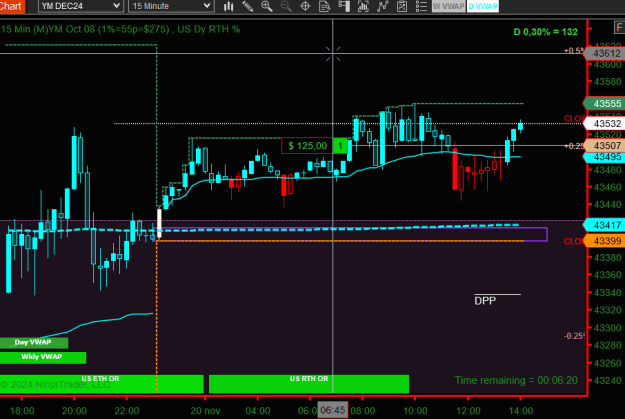Screen dimensions: 625x419
Task: Click the orange 43399 price marker
Action: click(605, 241)
